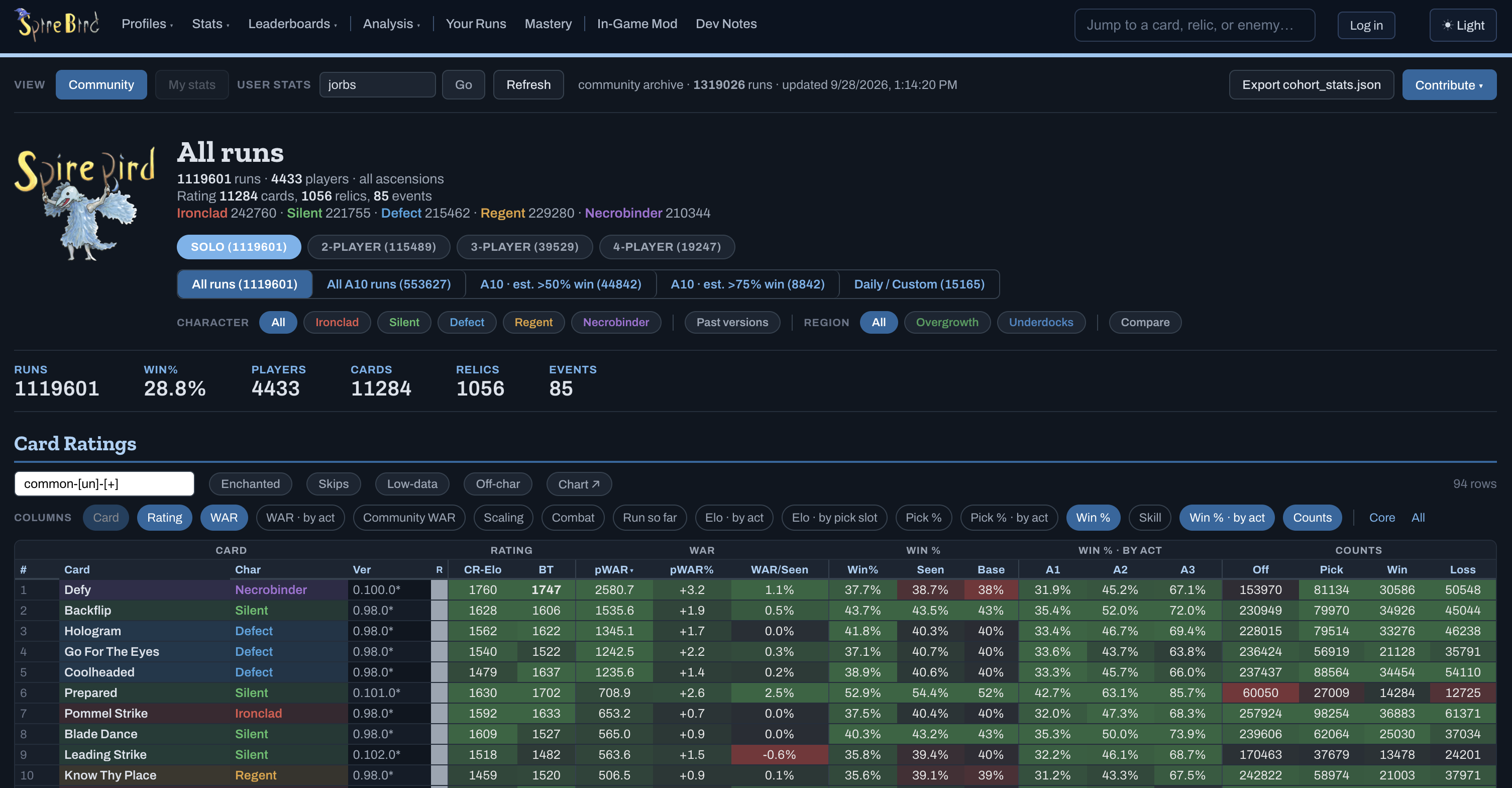1512x788 pixels.
Task: Expand the Leaderboards menu
Action: (x=292, y=24)
